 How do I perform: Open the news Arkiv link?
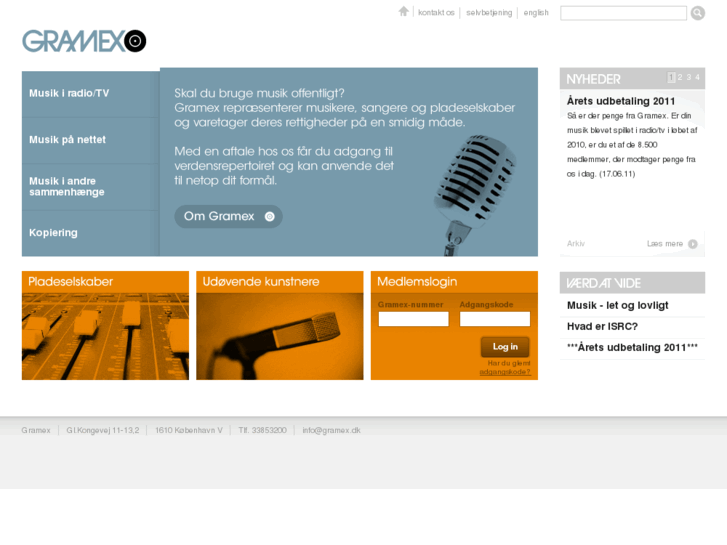click(x=576, y=244)
